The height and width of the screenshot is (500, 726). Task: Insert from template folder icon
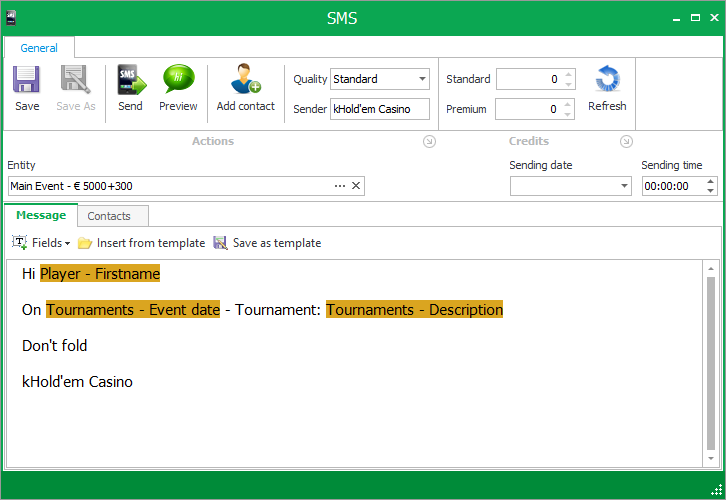[x=85, y=243]
